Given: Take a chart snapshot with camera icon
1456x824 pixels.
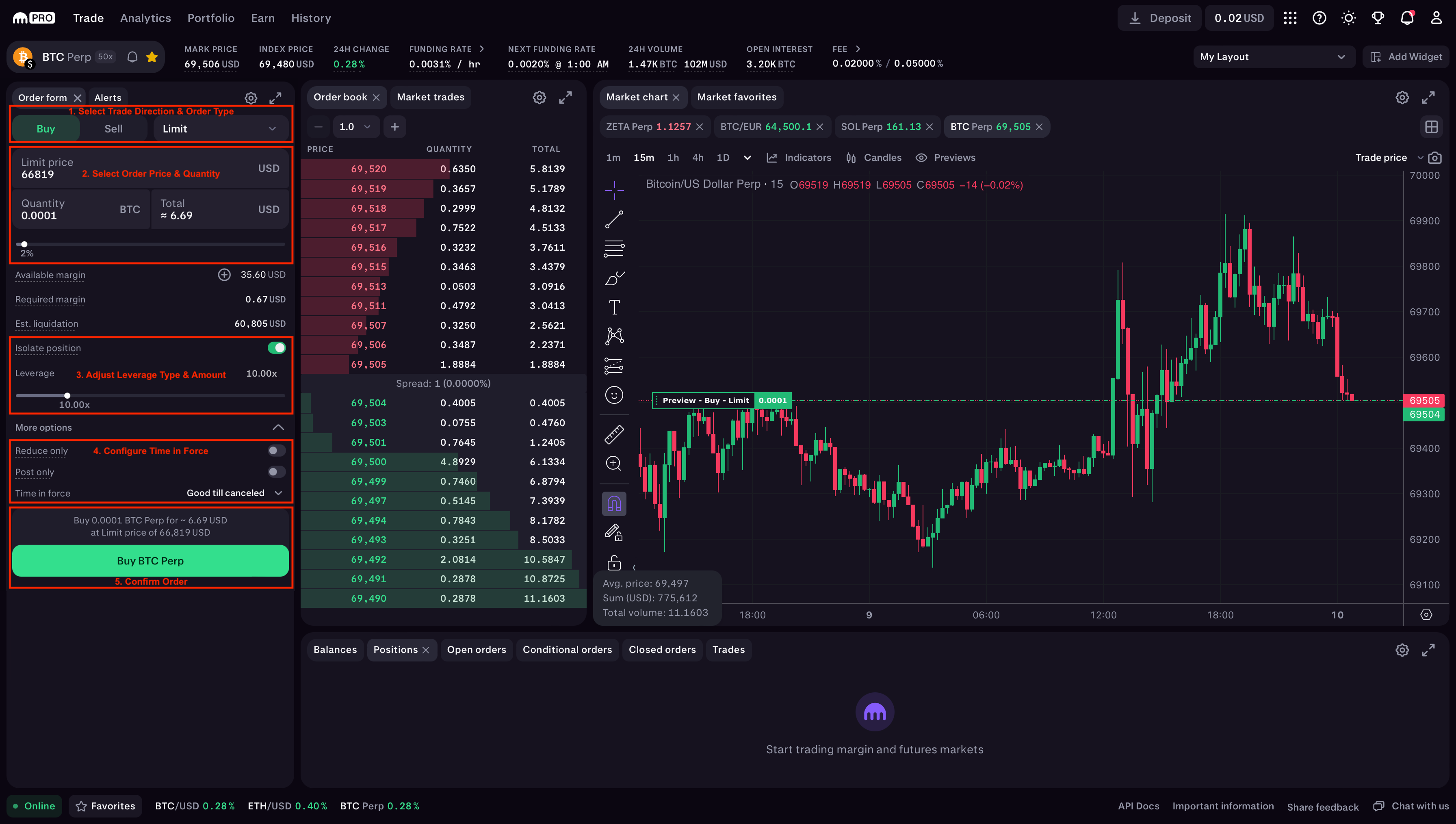Looking at the screenshot, I should [1434, 158].
